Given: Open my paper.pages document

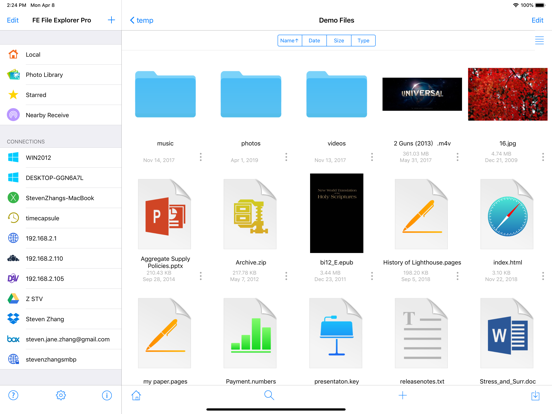Looking at the screenshot, I should click(165, 333).
